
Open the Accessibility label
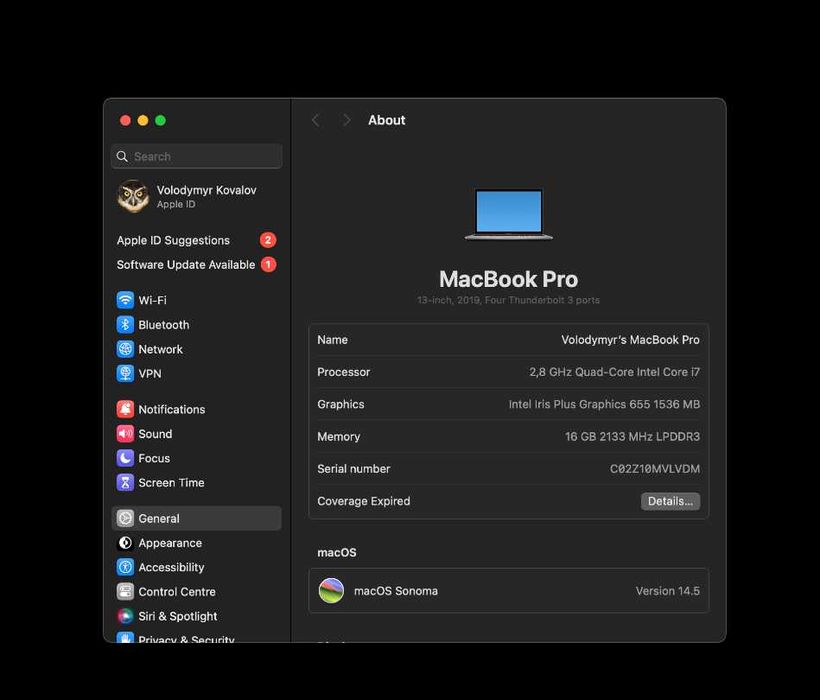coord(171,567)
